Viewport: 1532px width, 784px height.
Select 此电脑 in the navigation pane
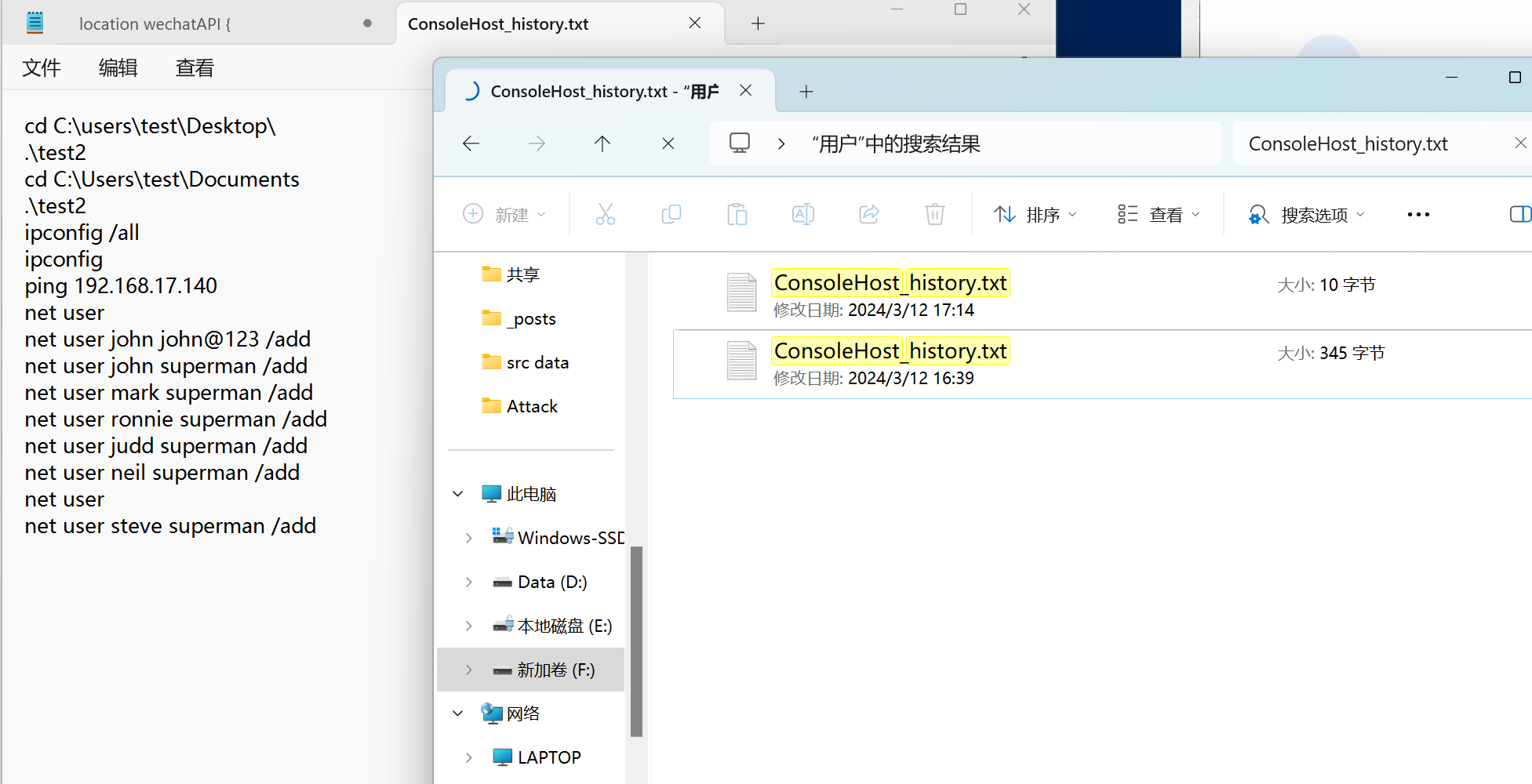pyautogui.click(x=519, y=494)
